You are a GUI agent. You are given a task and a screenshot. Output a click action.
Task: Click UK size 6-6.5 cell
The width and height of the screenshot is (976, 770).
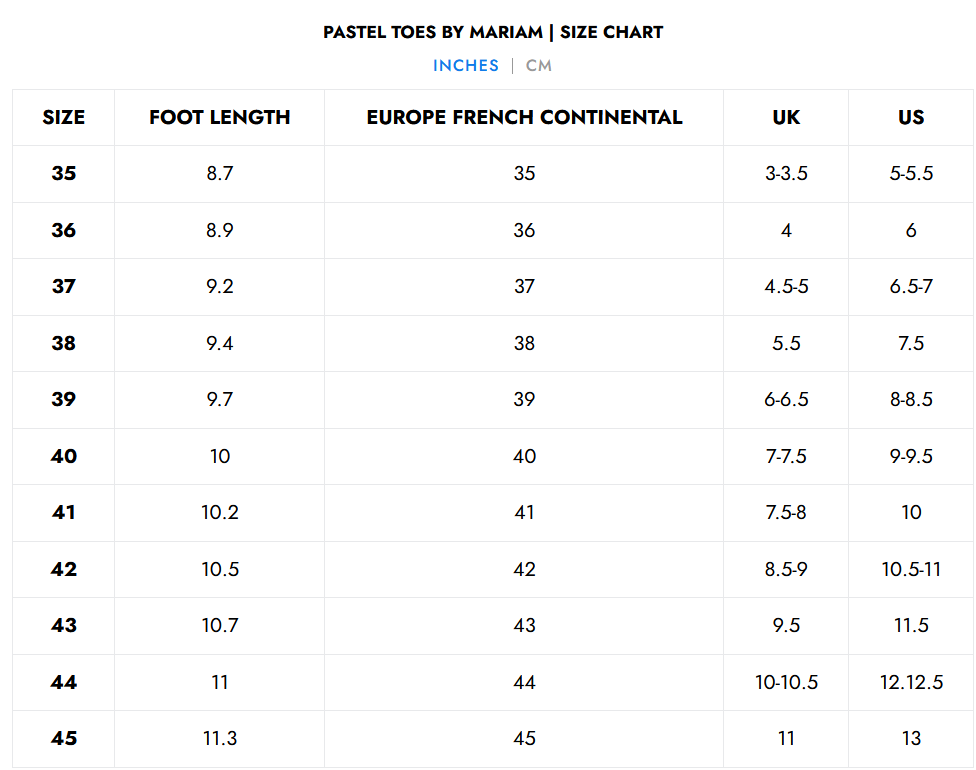pos(786,400)
